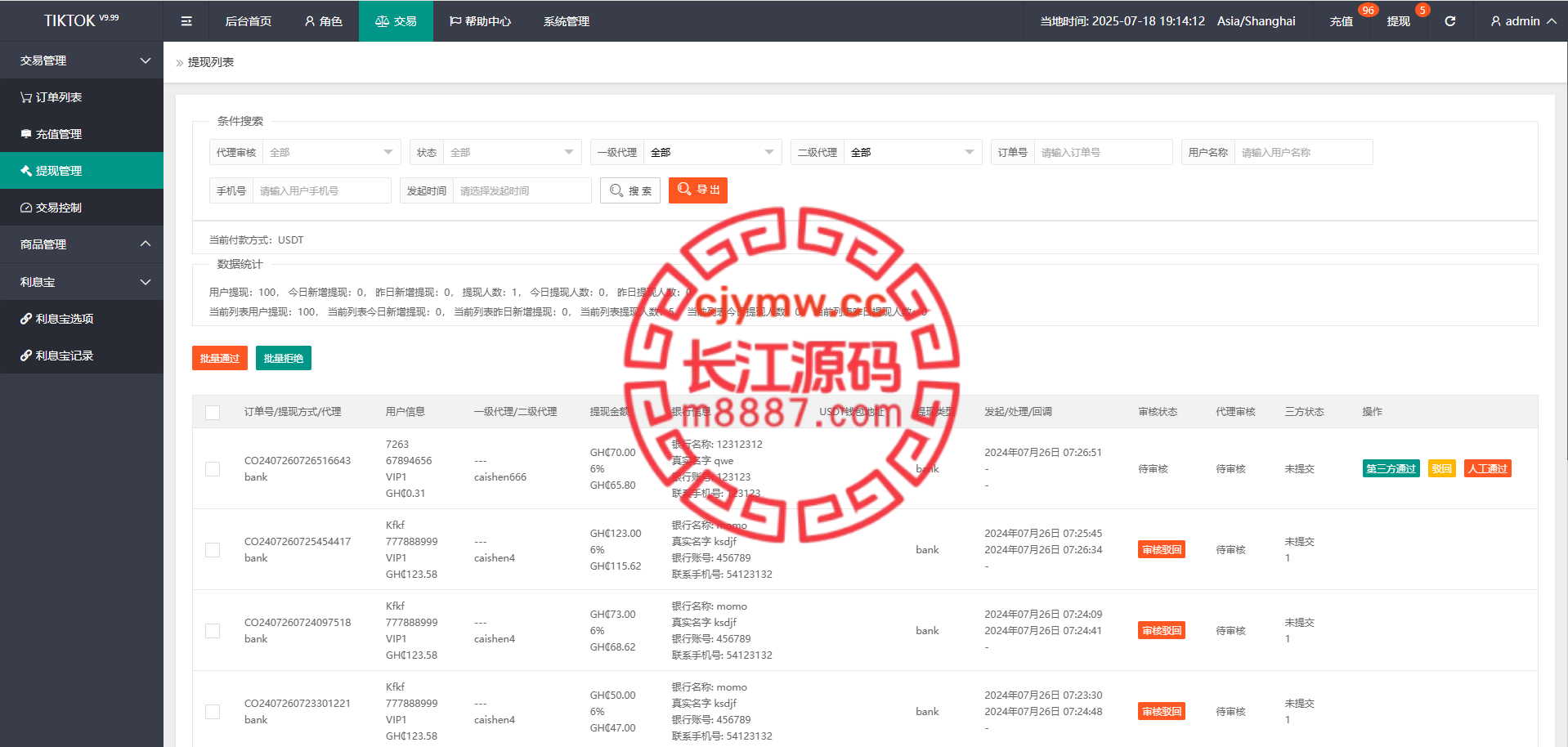The height and width of the screenshot is (747, 1568).
Task: Click the 提现管理 gavel icon
Action: pos(26,171)
